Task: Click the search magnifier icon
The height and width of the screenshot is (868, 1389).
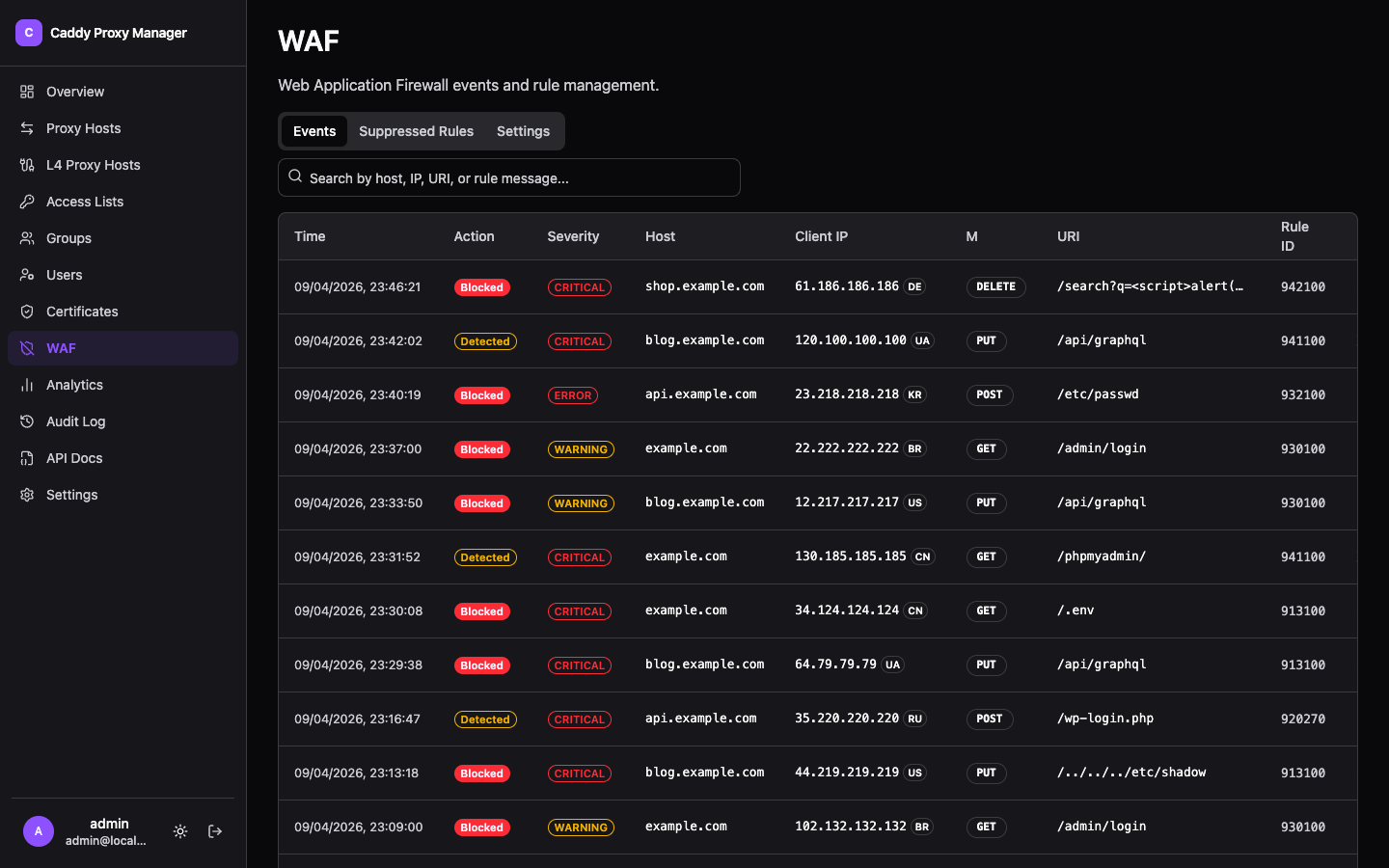Action: pyautogui.click(x=295, y=176)
